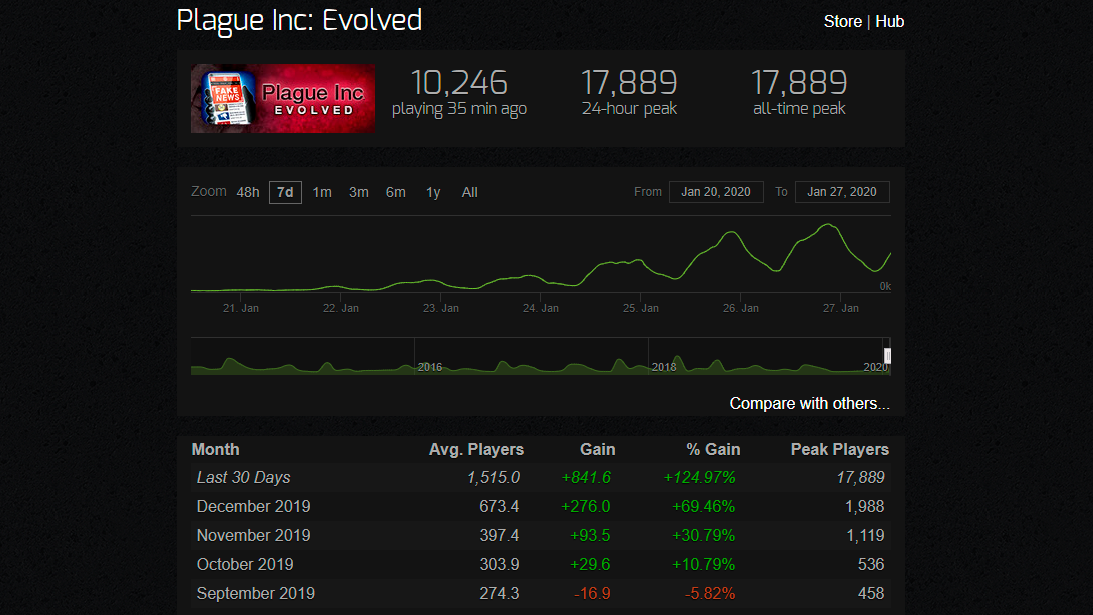Click the +124.97% gain percentage

(699, 478)
